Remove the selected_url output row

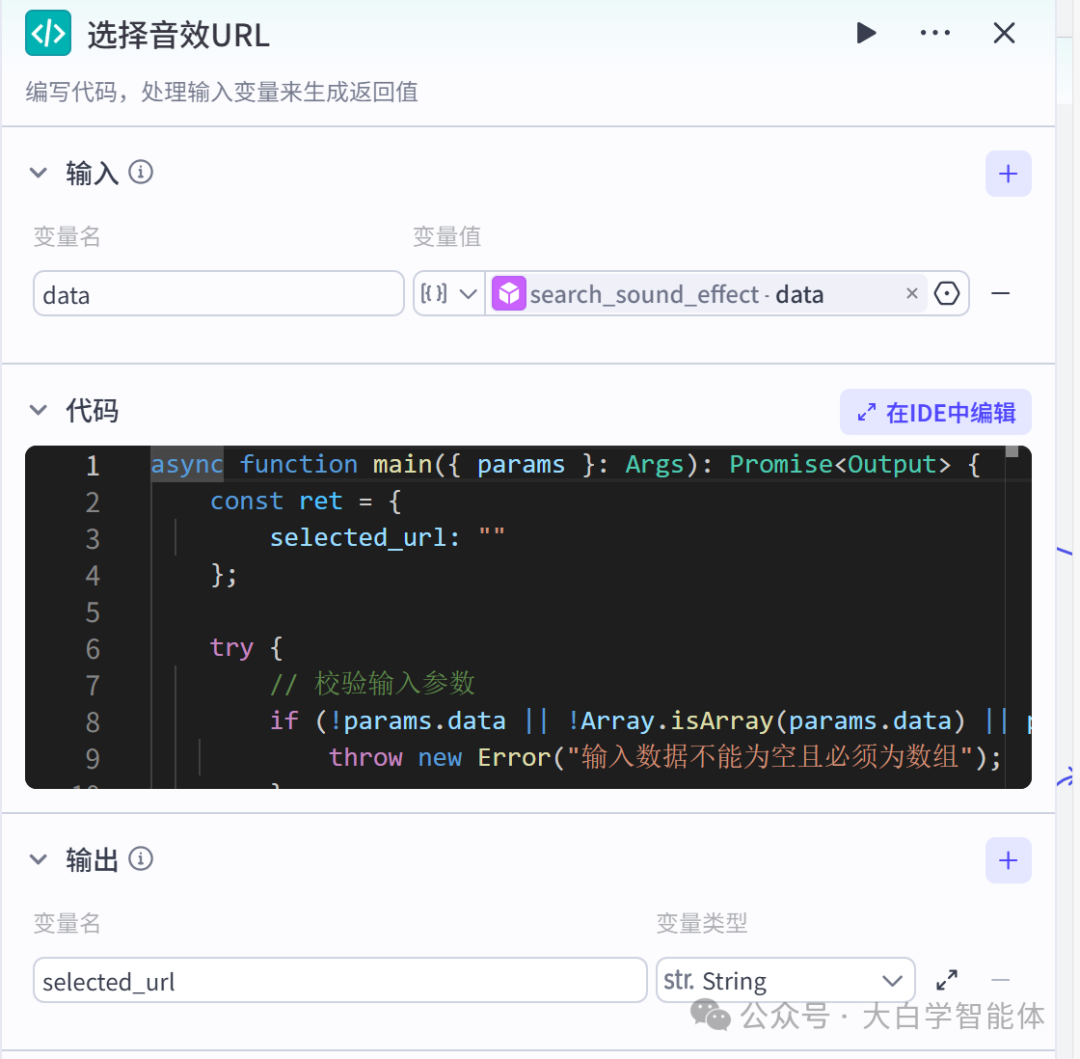pyautogui.click(x=1000, y=980)
